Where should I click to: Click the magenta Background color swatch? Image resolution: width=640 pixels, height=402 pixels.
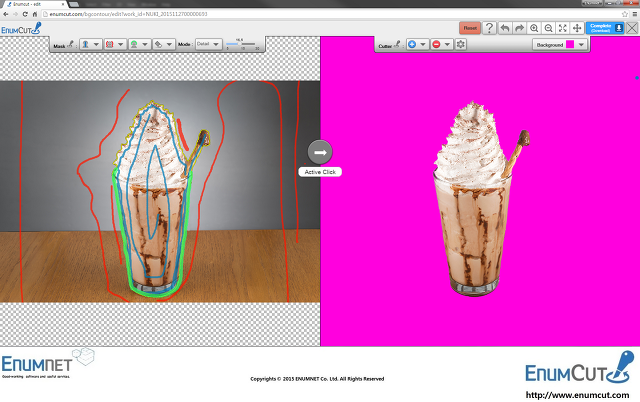[x=570, y=44]
